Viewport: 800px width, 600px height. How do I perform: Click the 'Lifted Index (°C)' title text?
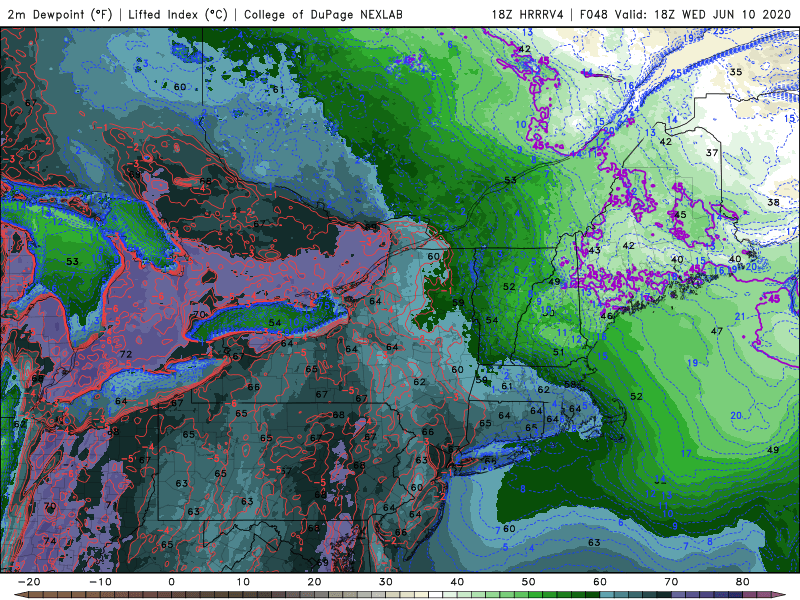click(x=178, y=14)
